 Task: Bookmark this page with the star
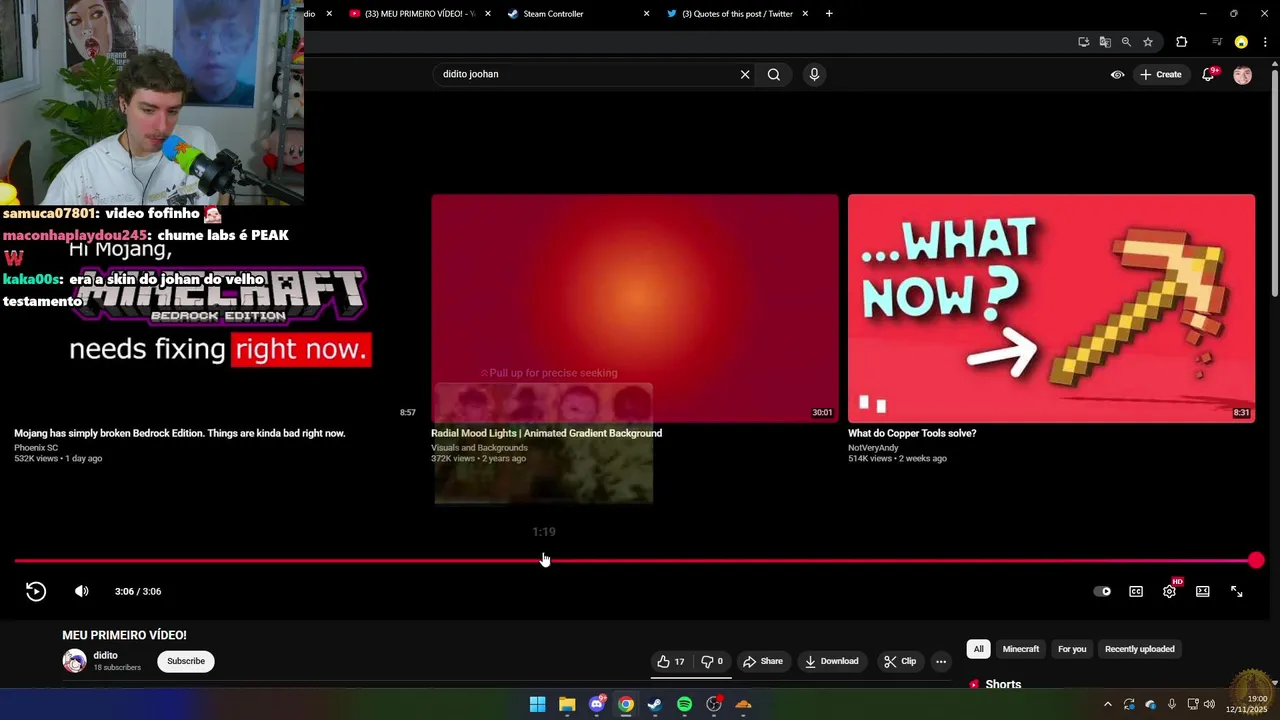pos(1148,42)
